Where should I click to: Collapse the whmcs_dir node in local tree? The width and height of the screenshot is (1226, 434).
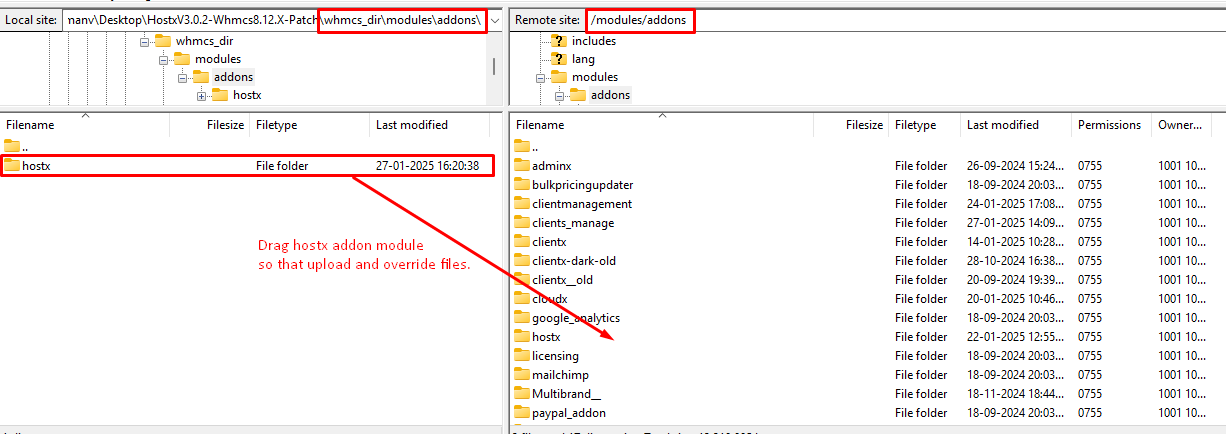[145, 42]
